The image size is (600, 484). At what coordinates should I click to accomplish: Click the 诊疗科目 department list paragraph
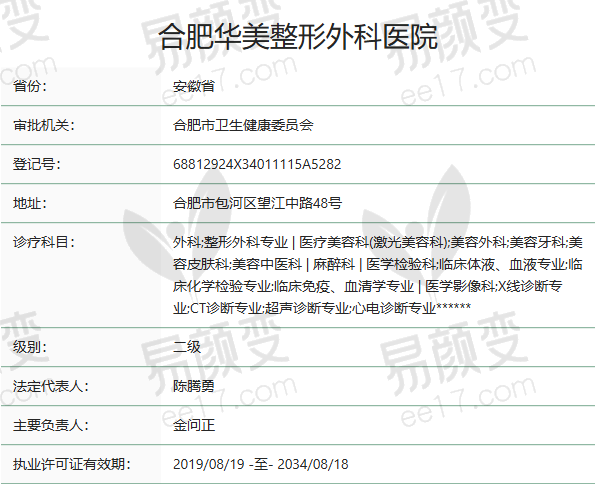(378, 275)
